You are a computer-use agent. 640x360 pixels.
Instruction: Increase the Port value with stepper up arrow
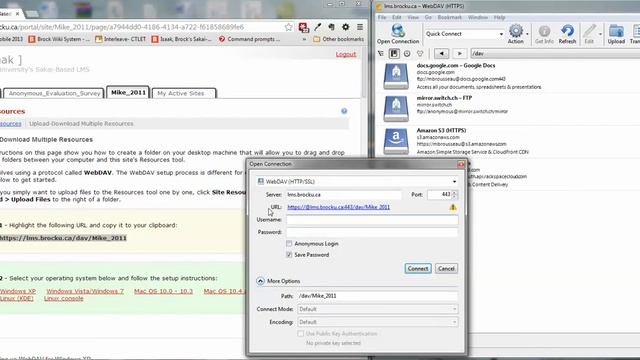coord(454,192)
